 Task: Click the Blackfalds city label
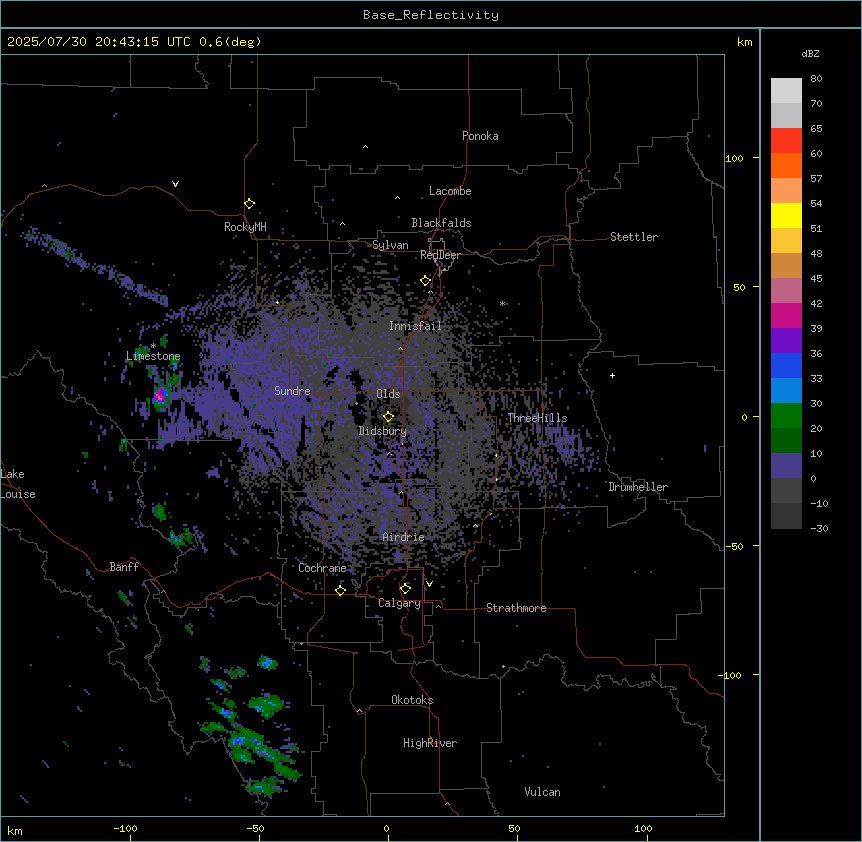coord(441,223)
